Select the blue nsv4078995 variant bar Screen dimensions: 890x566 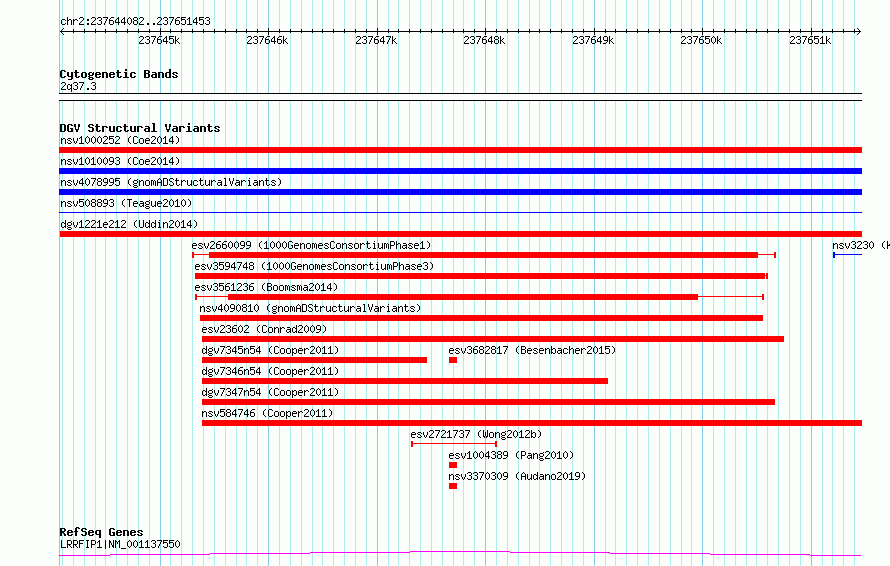(x=460, y=192)
